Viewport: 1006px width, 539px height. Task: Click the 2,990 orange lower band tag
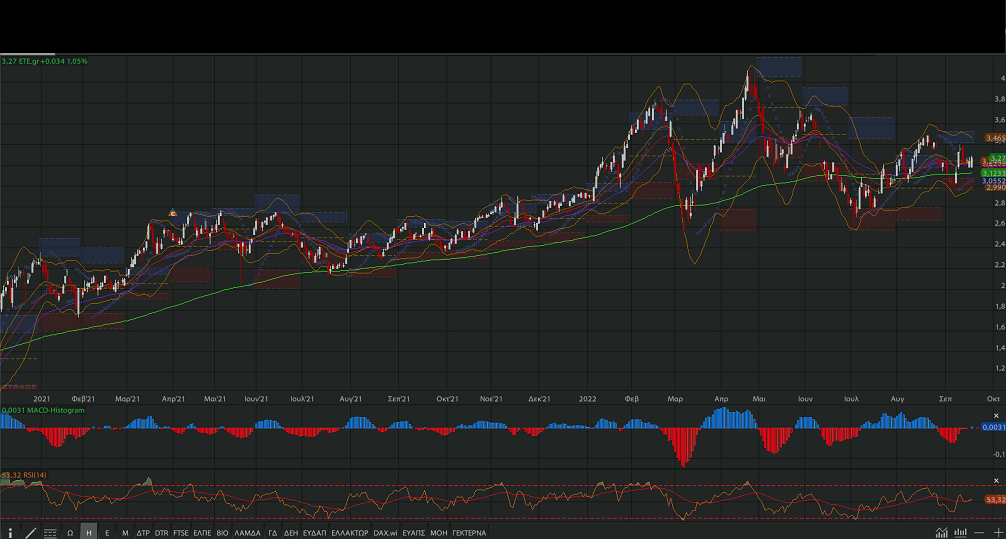pyautogui.click(x=995, y=188)
